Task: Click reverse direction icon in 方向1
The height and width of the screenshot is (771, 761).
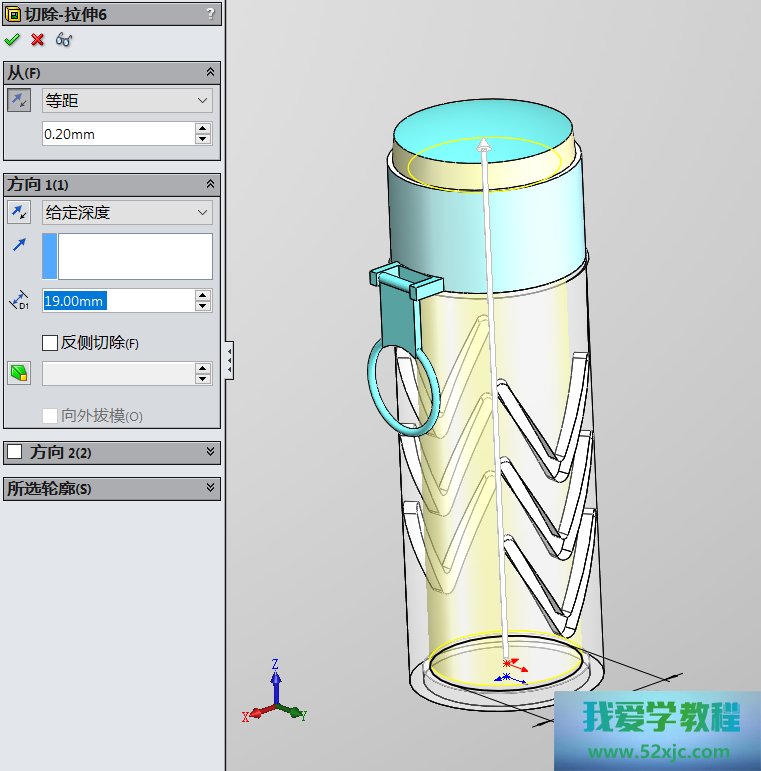Action: point(19,212)
